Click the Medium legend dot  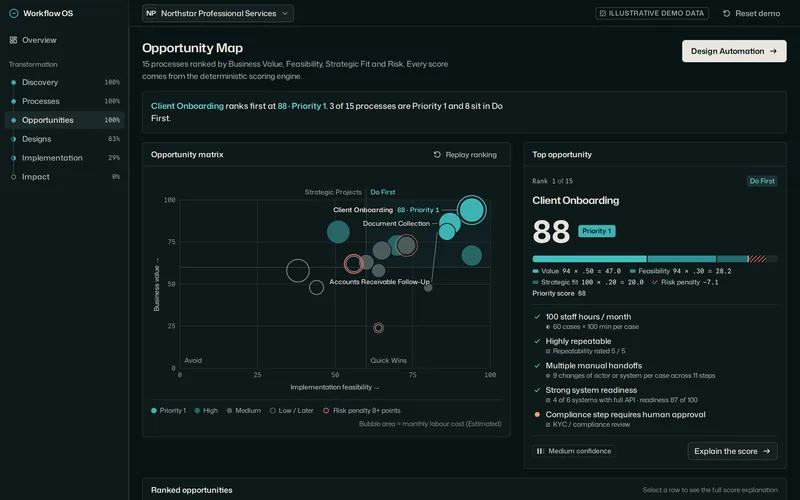tap(230, 411)
